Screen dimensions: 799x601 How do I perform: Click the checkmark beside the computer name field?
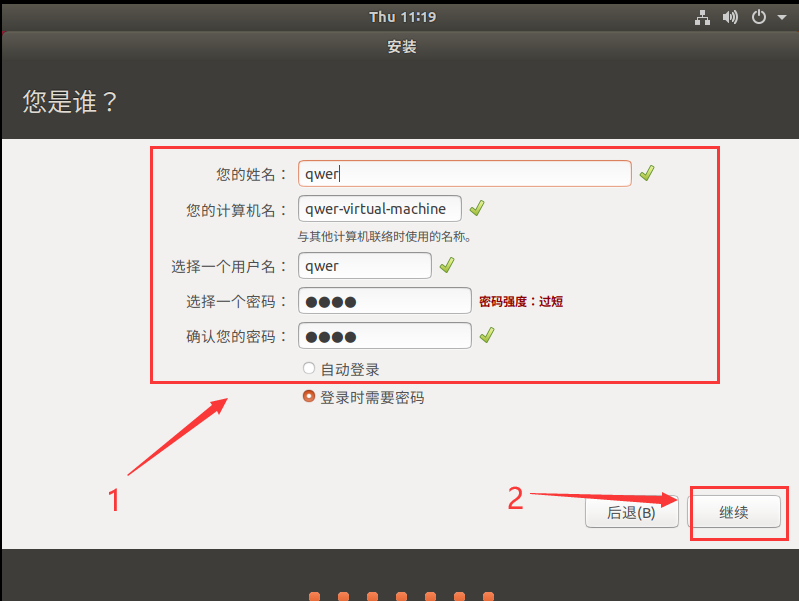click(477, 208)
